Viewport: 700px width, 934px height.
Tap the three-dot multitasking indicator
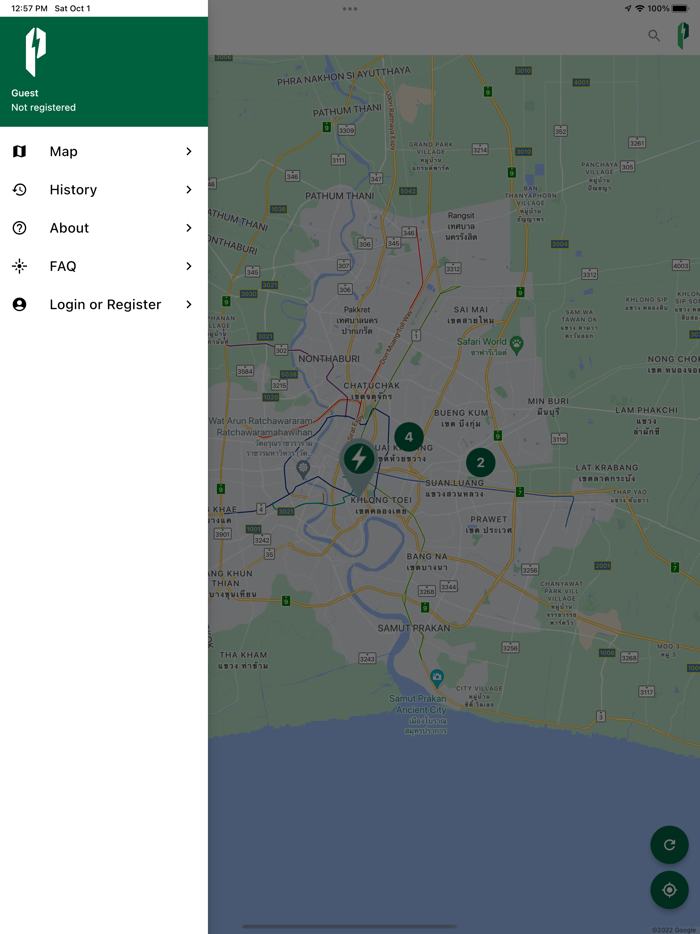(350, 9)
